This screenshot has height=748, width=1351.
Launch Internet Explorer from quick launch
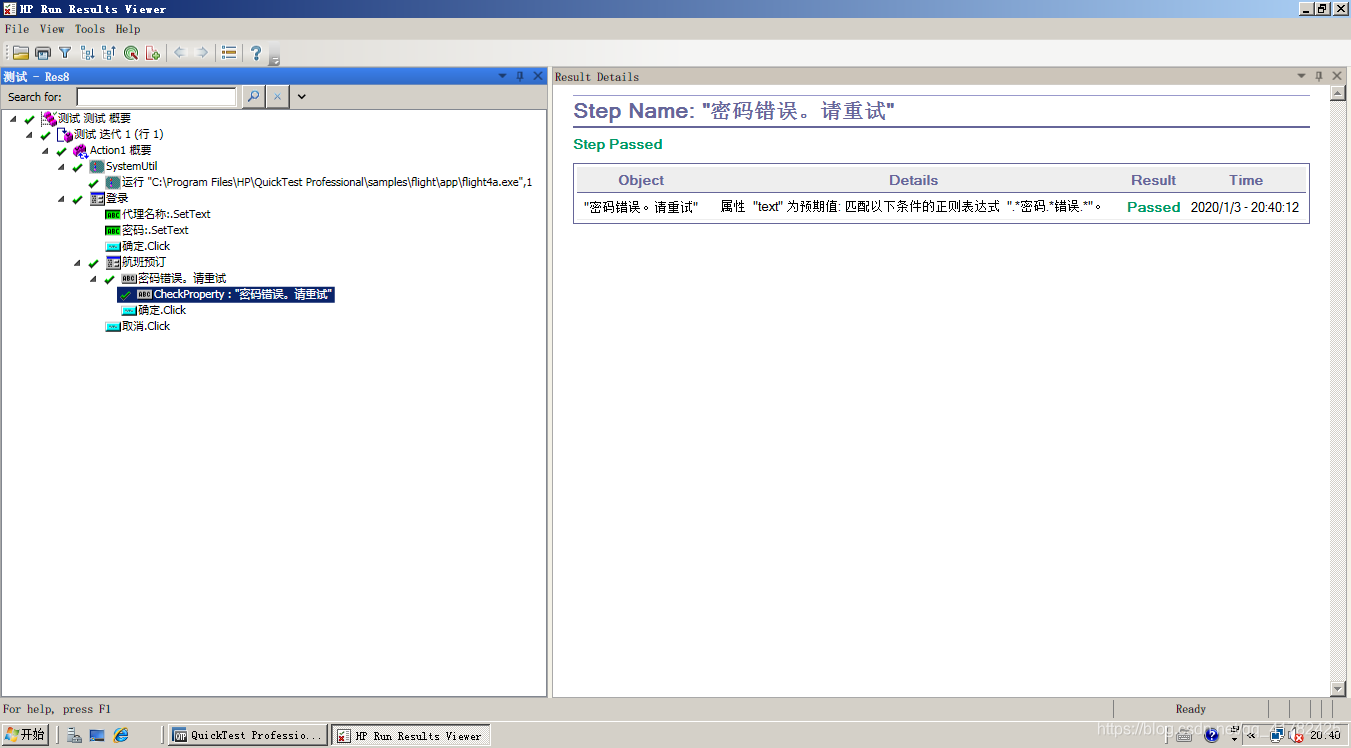pos(121,735)
